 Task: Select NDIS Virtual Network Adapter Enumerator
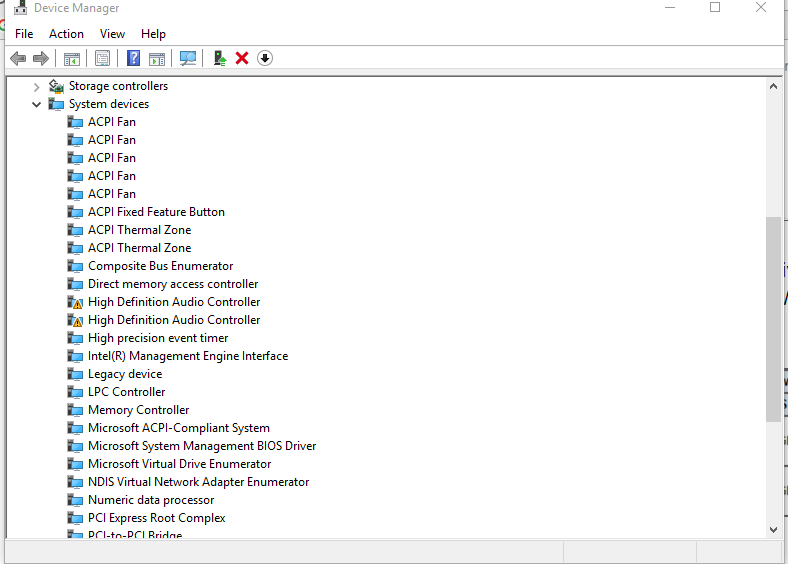pos(199,482)
